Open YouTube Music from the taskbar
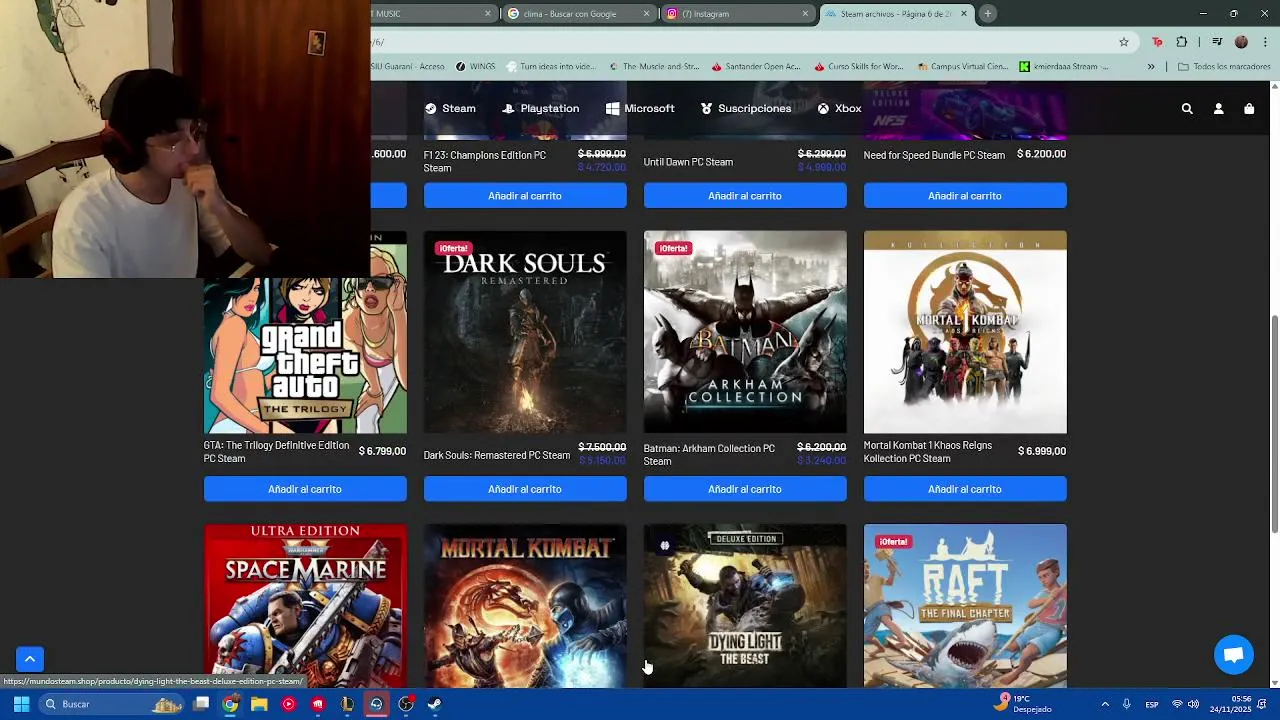 288,704
